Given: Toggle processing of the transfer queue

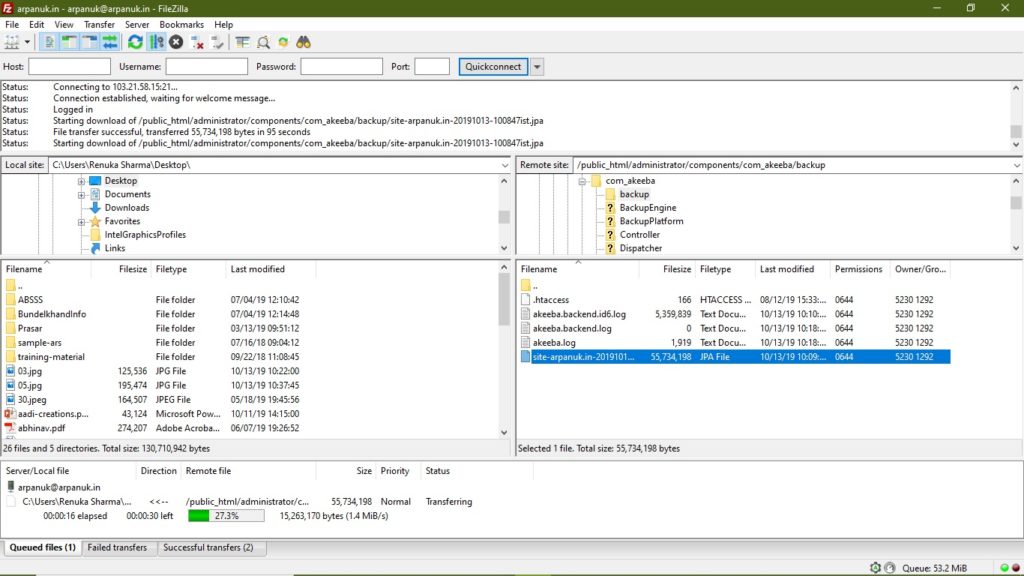Looking at the screenshot, I should click(x=157, y=42).
